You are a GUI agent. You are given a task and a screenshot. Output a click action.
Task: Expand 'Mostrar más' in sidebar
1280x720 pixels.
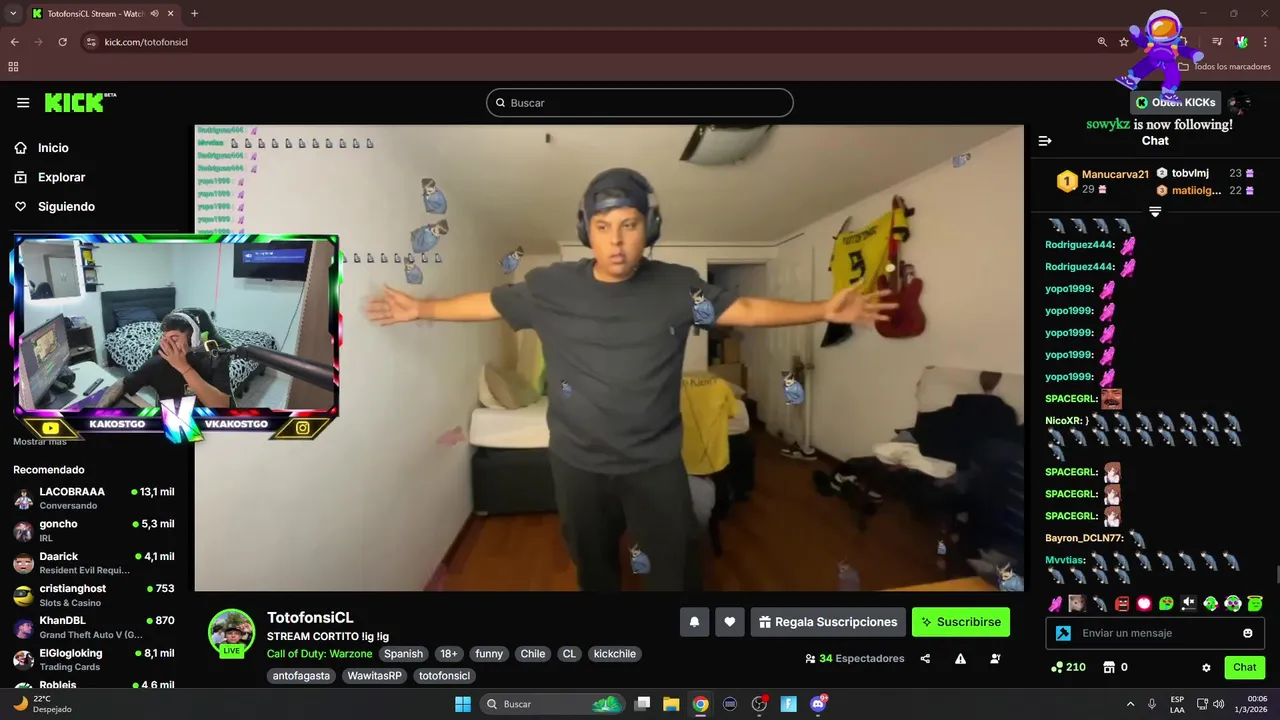click(x=40, y=441)
